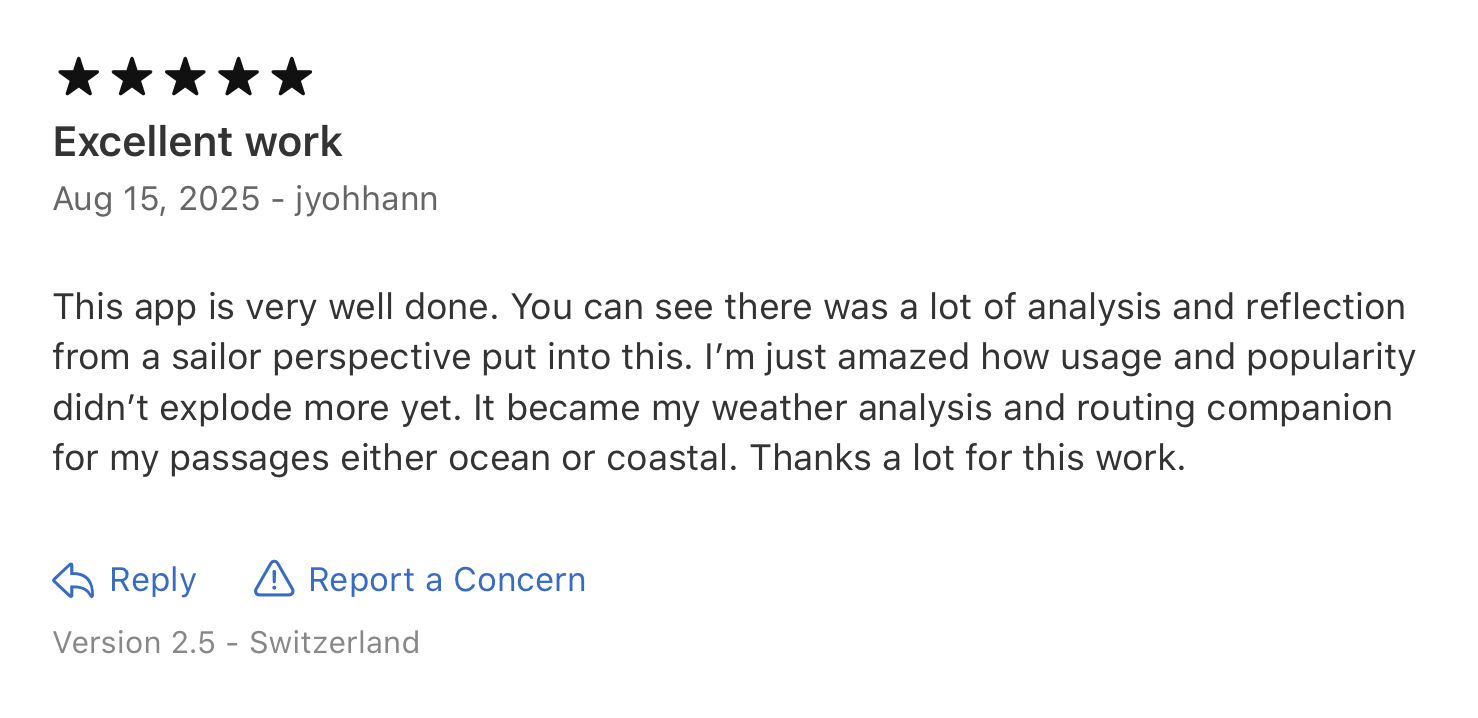This screenshot has height=718, width=1478.
Task: Click the Aug 15, 2025 date
Action: pos(156,199)
